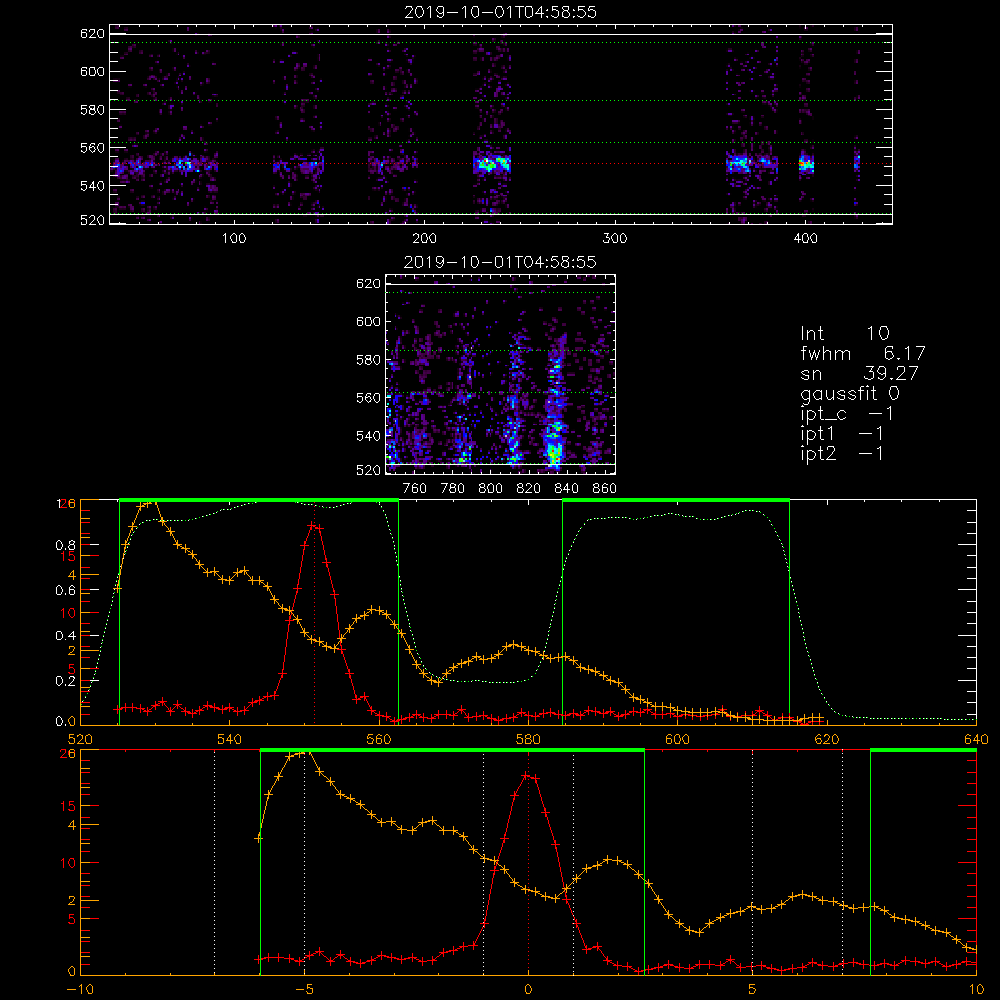Click the timestamp title above the wide spectrogram
Image resolution: width=1000 pixels, height=1000 pixels.
500,12
